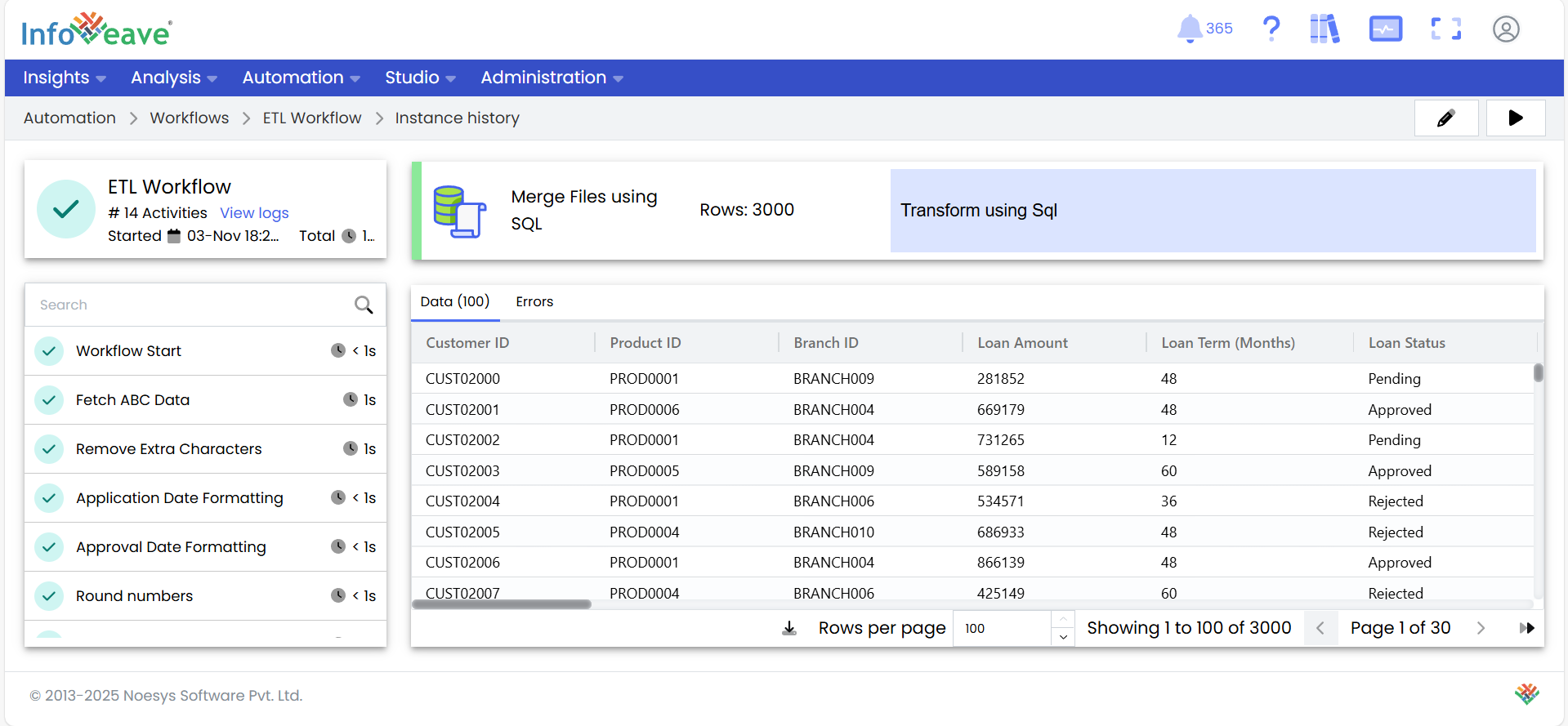This screenshot has width=1568, height=726.
Task: Run the workflow with play button
Action: pyautogui.click(x=1515, y=118)
